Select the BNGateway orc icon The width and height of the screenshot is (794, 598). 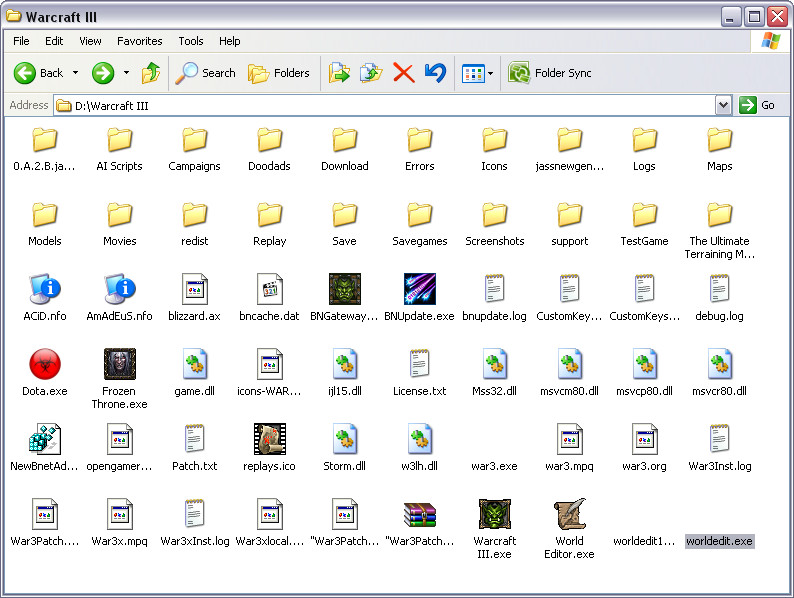tap(344, 289)
